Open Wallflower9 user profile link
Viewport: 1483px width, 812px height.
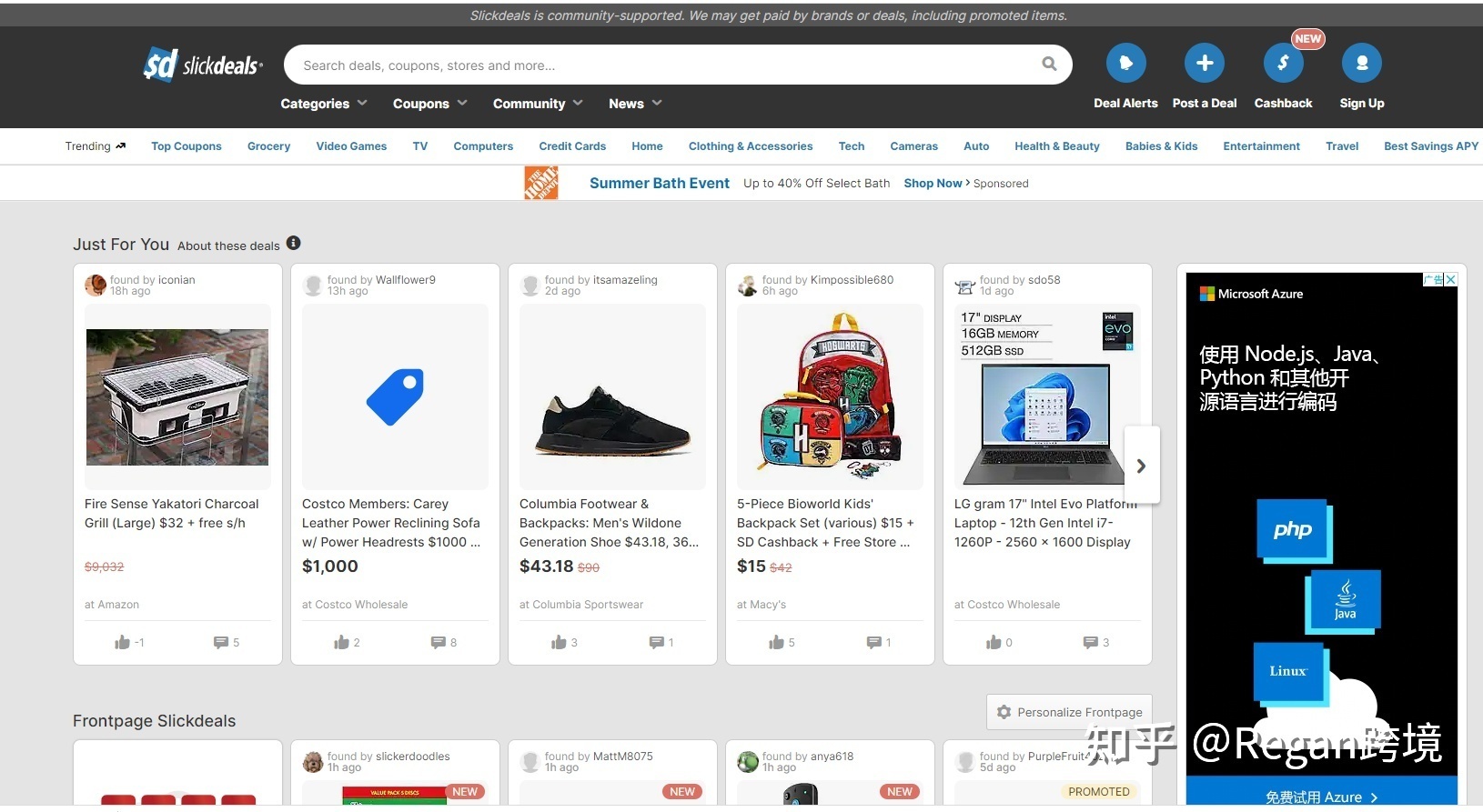(x=406, y=280)
